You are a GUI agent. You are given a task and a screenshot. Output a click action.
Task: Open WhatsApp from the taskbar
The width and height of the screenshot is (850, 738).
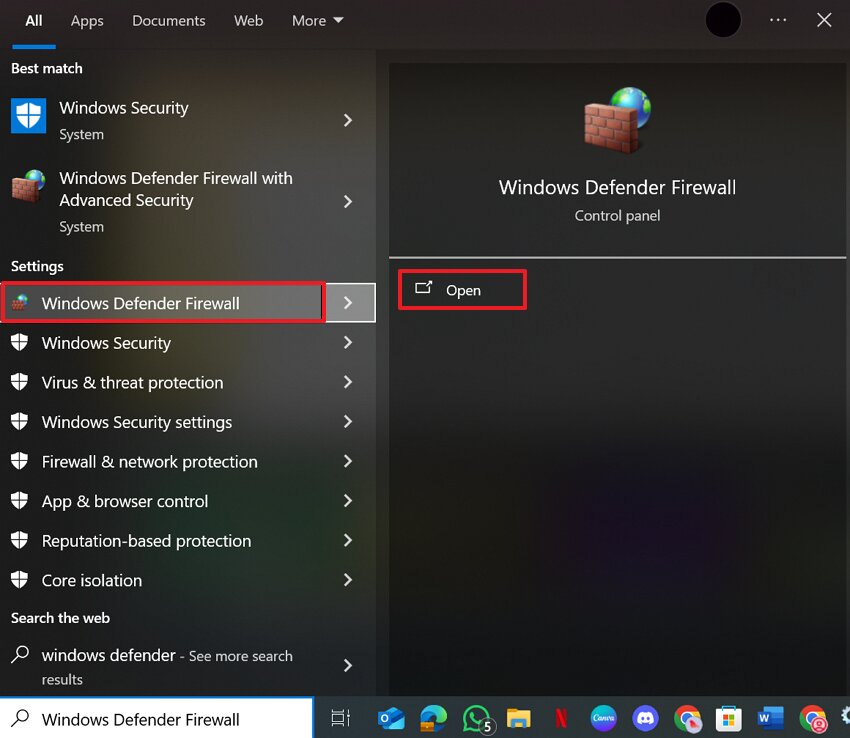(475, 718)
